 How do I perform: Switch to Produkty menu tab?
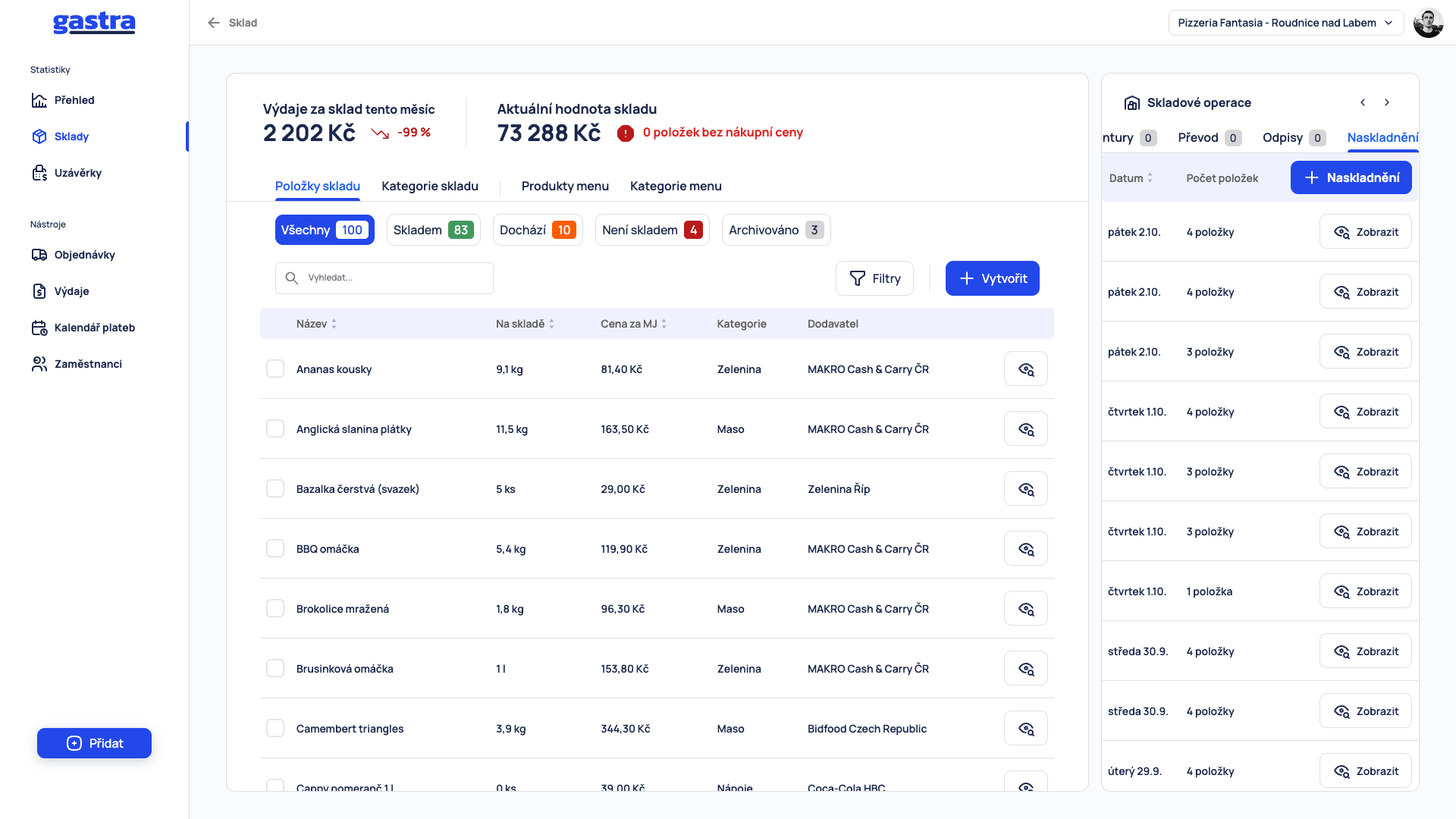[x=565, y=186]
